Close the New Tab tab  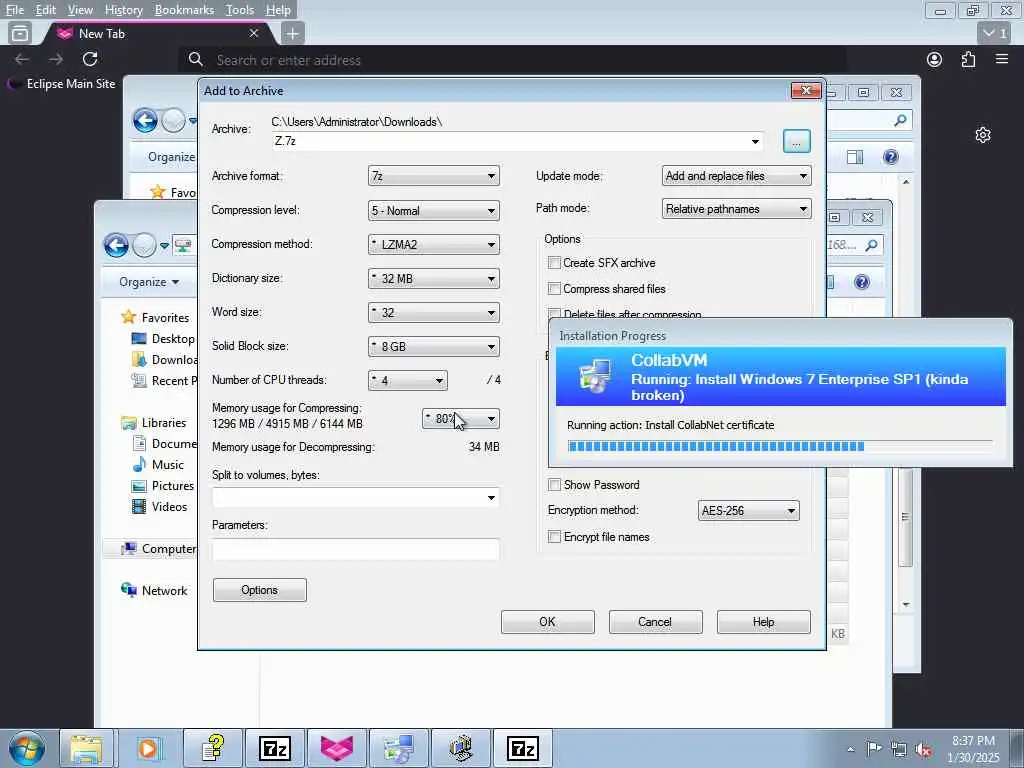tap(254, 33)
